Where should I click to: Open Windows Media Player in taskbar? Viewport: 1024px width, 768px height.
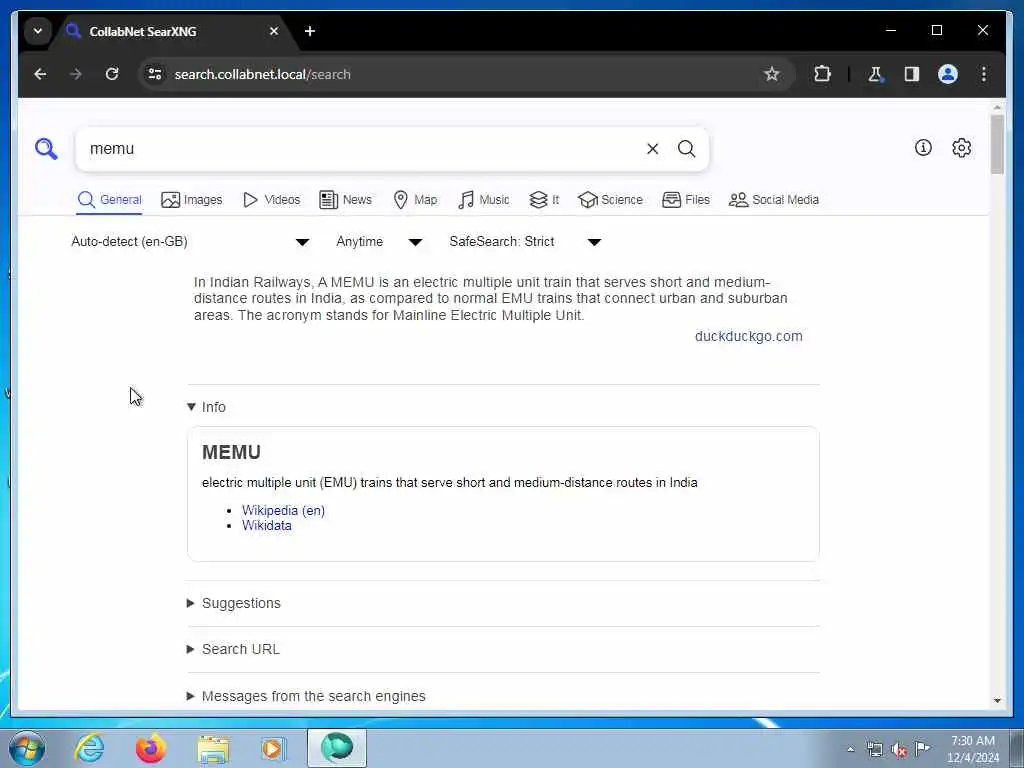click(x=274, y=748)
